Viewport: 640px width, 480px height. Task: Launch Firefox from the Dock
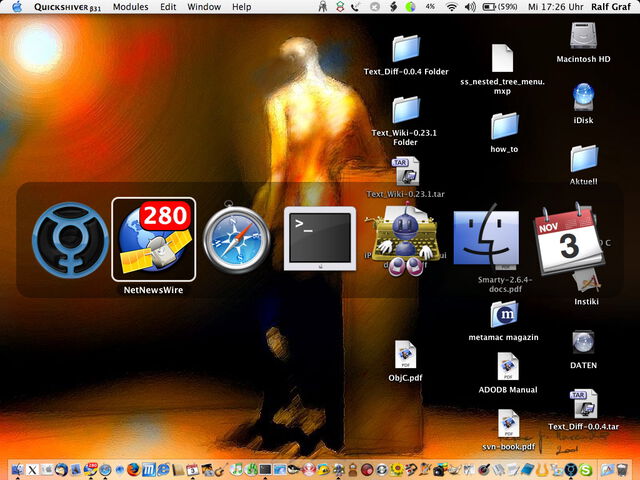(x=133, y=469)
